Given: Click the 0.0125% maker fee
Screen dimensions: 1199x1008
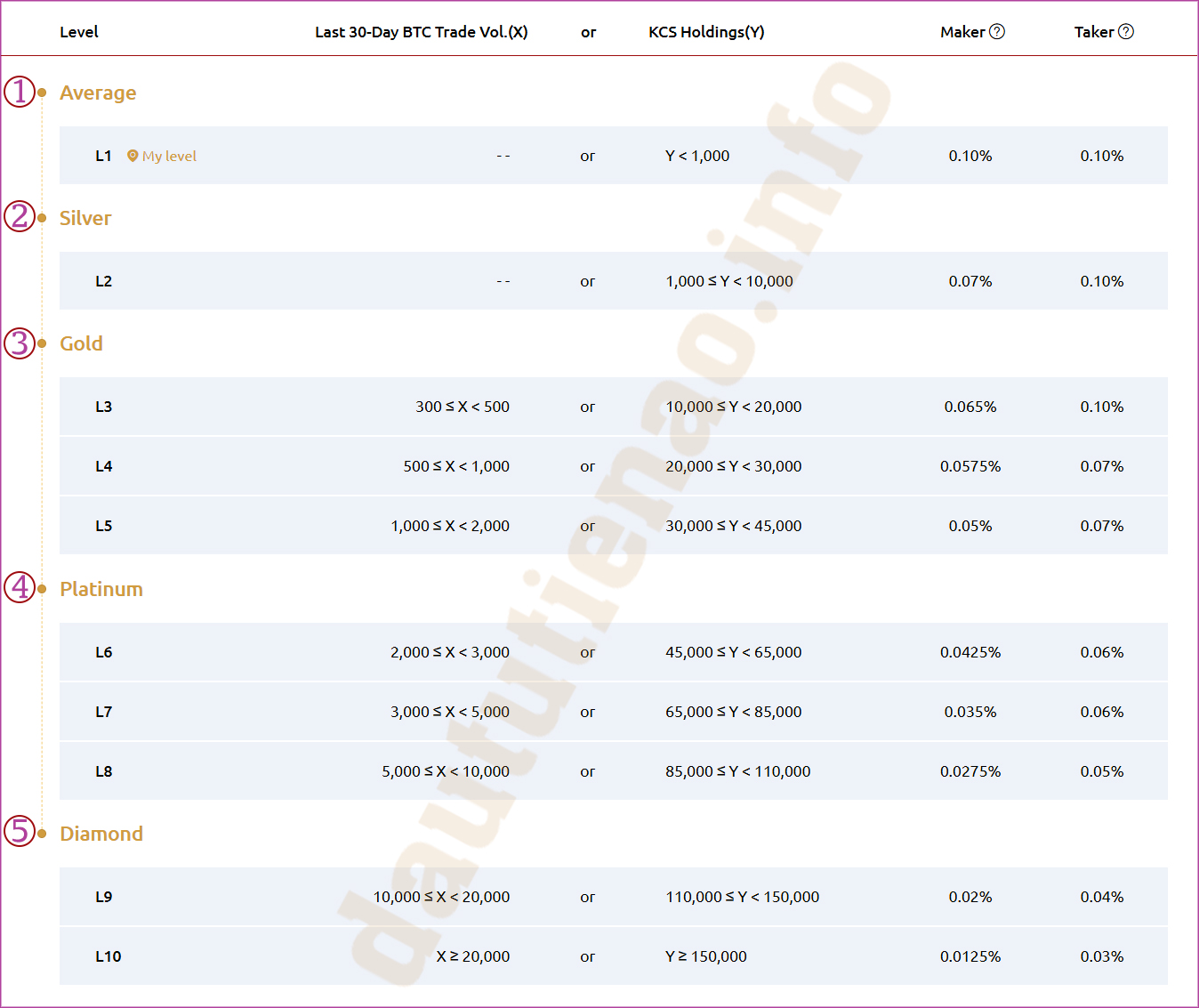Looking at the screenshot, I should click(x=970, y=956).
